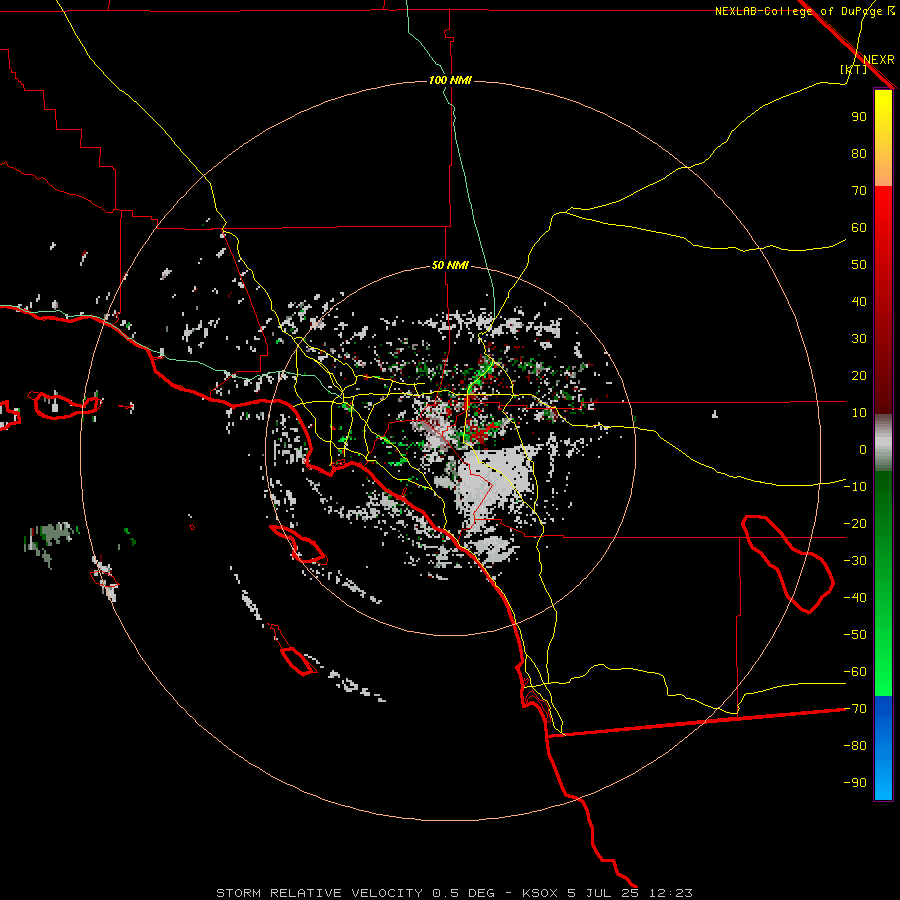
Task: Click the 50 NMI range ring label
Action: coord(450,265)
